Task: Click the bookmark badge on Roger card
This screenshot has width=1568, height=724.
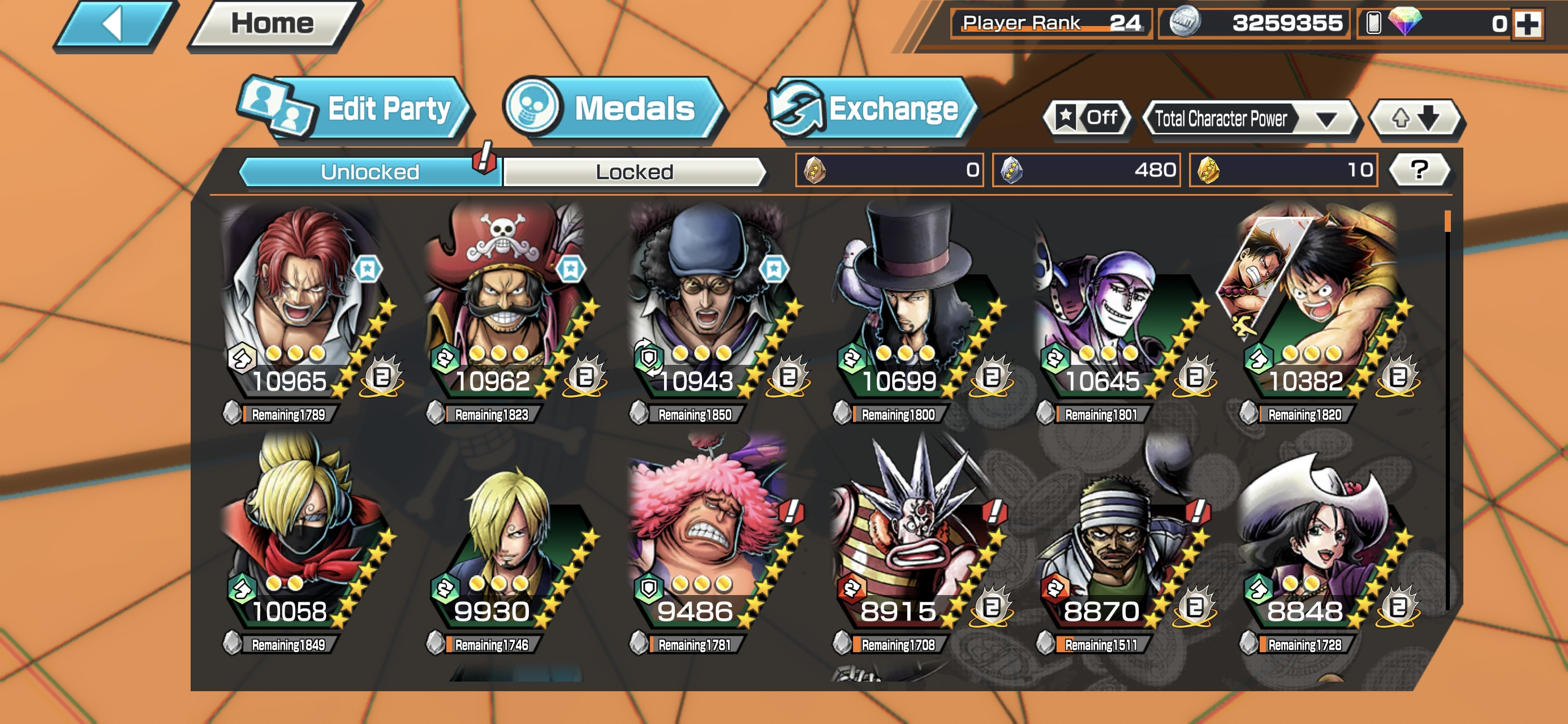Action: coord(570,269)
